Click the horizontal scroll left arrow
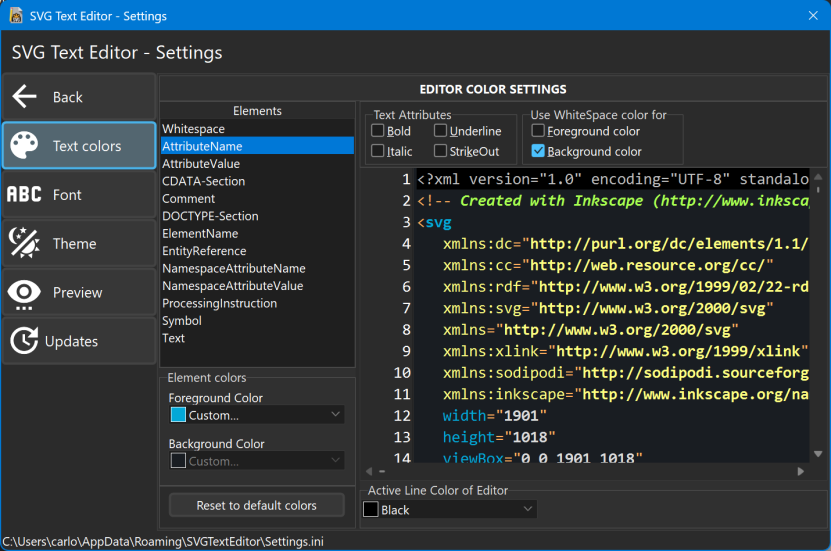This screenshot has height=551, width=831. click(369, 471)
